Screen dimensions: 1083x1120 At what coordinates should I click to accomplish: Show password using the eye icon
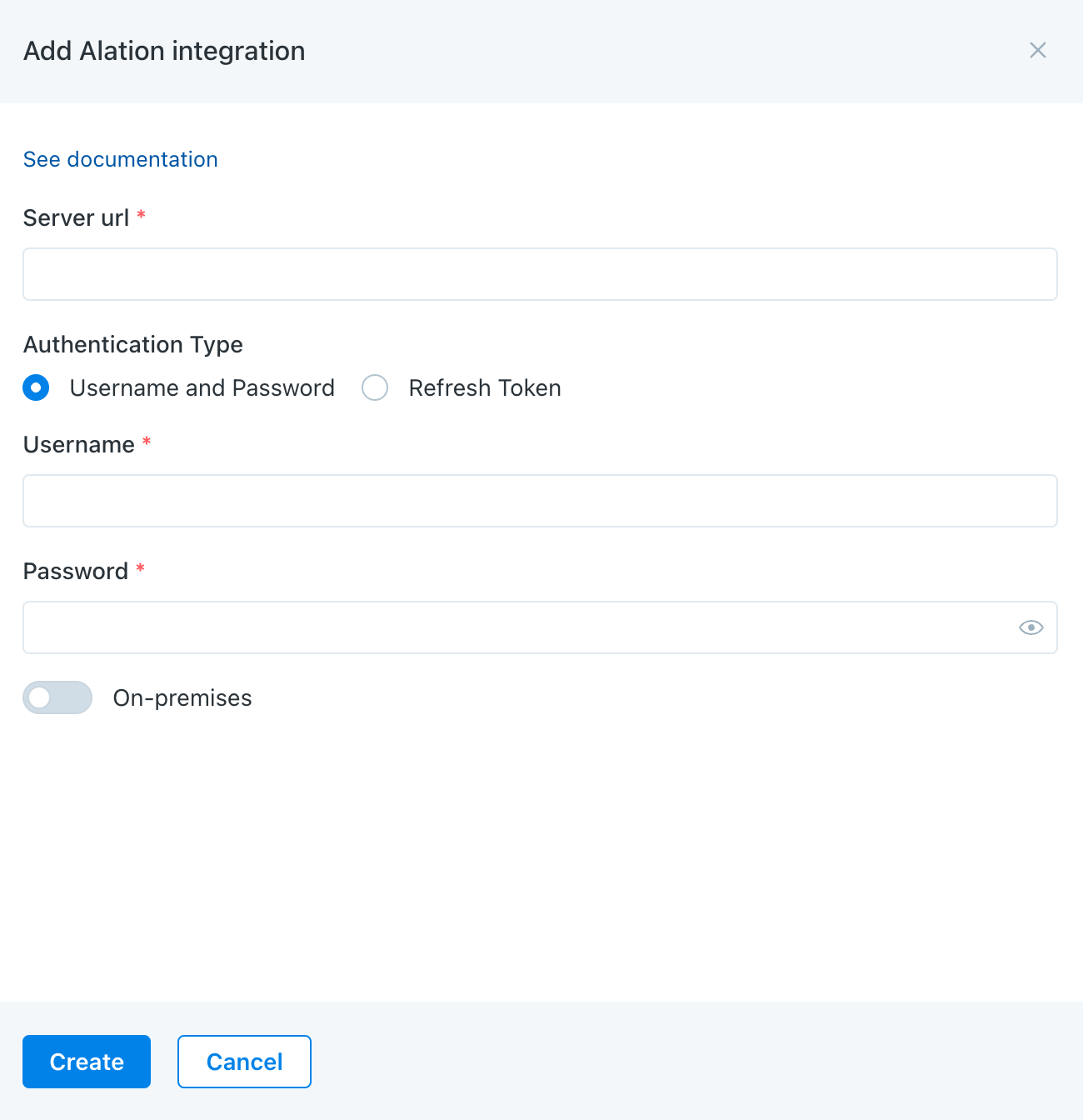[x=1031, y=627]
